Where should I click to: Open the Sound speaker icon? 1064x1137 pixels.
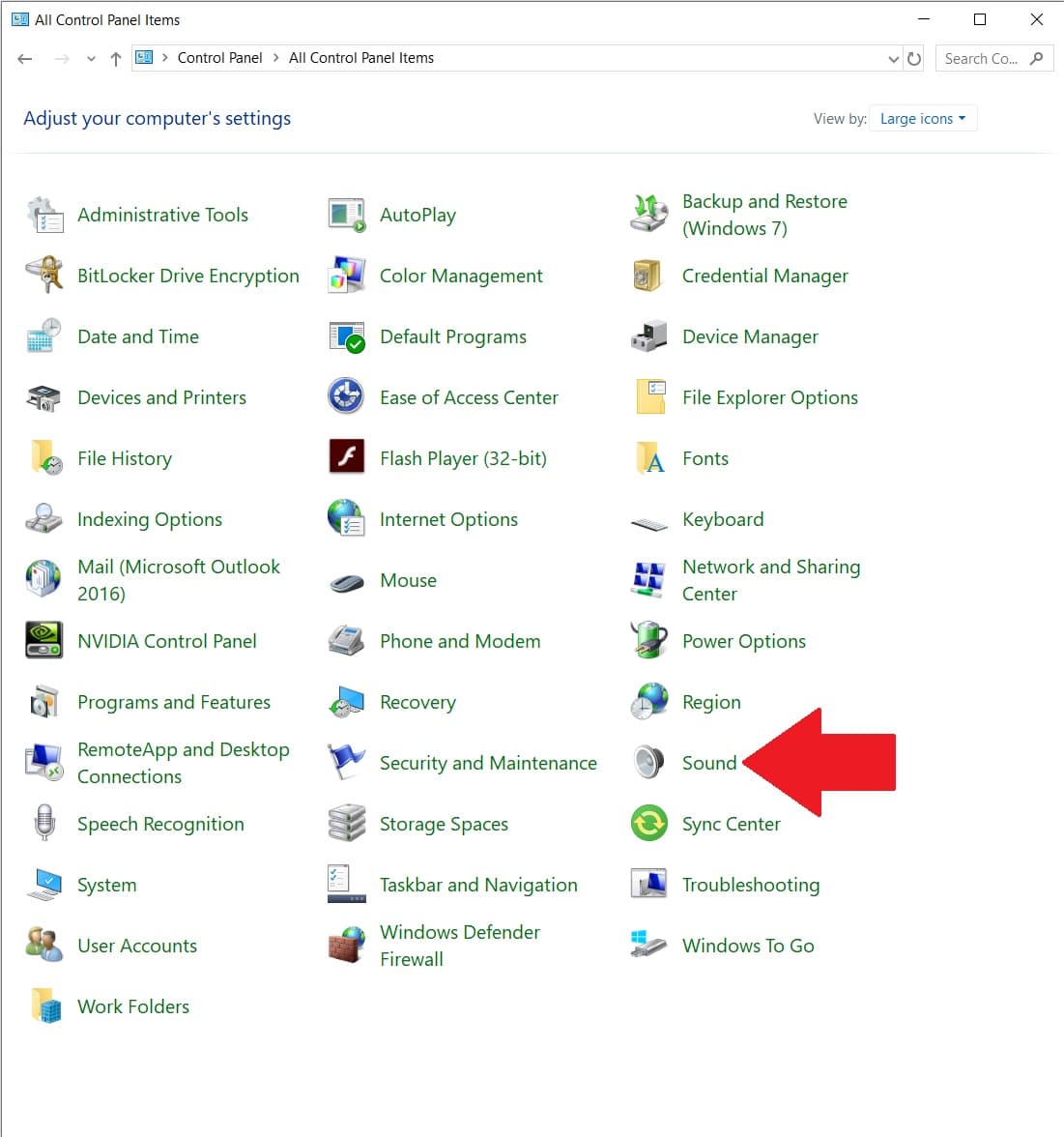pyautogui.click(x=648, y=763)
